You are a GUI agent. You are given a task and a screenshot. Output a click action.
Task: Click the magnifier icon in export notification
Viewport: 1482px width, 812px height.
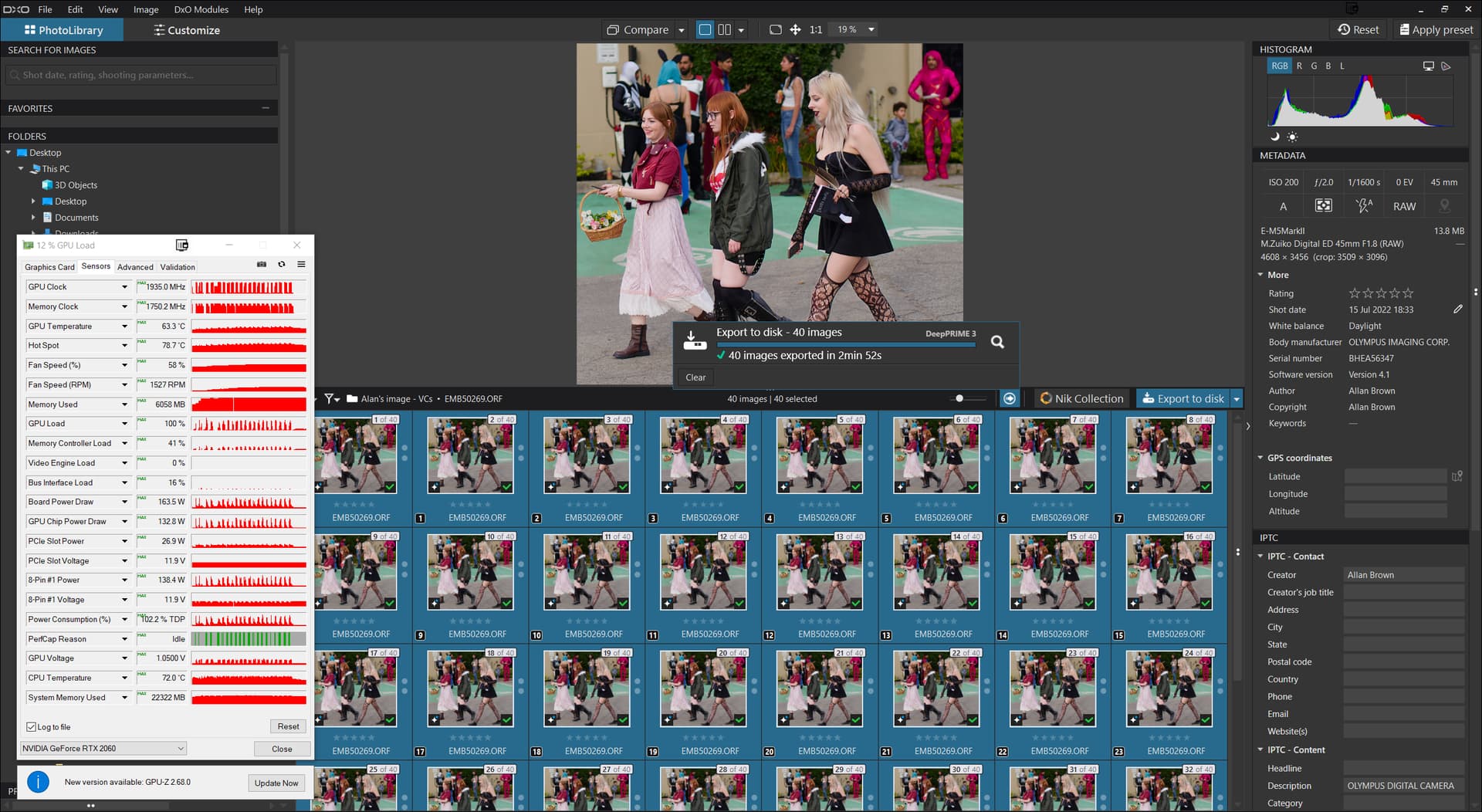(997, 342)
